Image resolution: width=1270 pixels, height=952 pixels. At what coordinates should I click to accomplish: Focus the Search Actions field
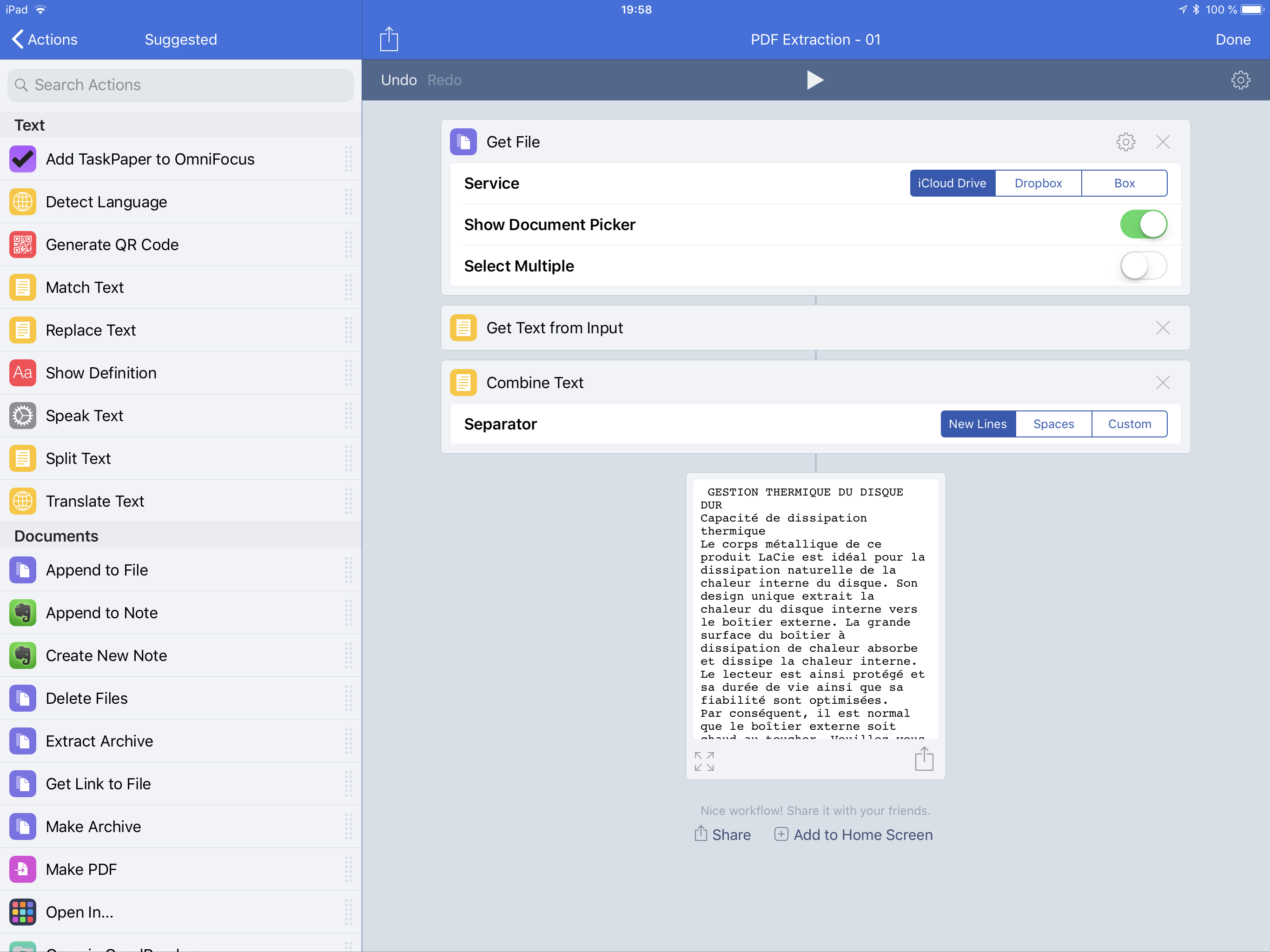tap(181, 85)
